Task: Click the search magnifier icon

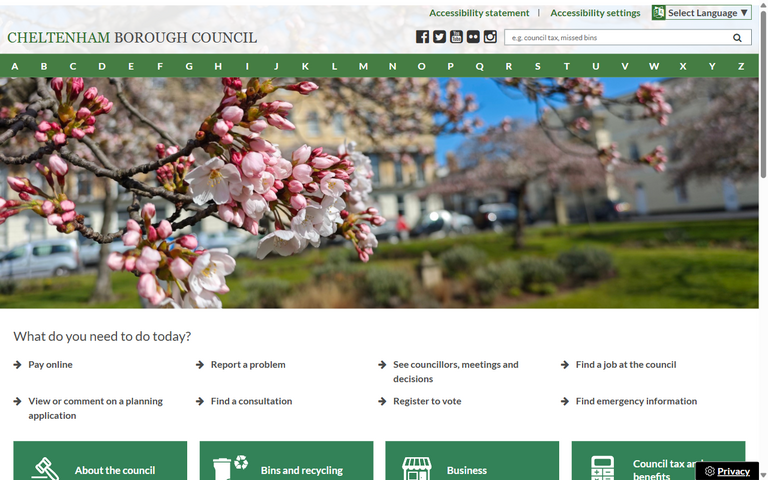Action: pos(738,38)
